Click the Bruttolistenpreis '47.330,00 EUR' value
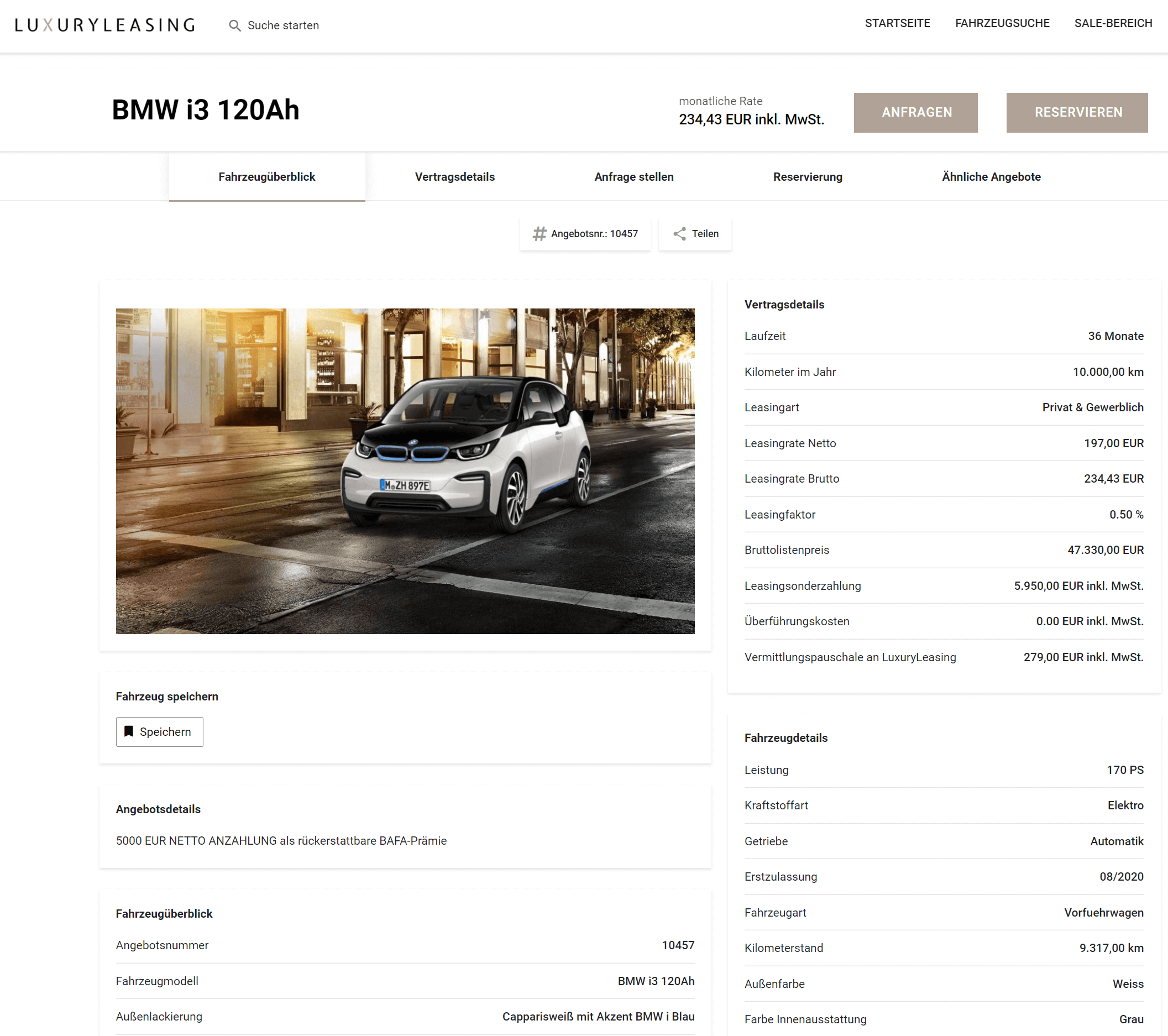The image size is (1168, 1036). click(x=1105, y=550)
